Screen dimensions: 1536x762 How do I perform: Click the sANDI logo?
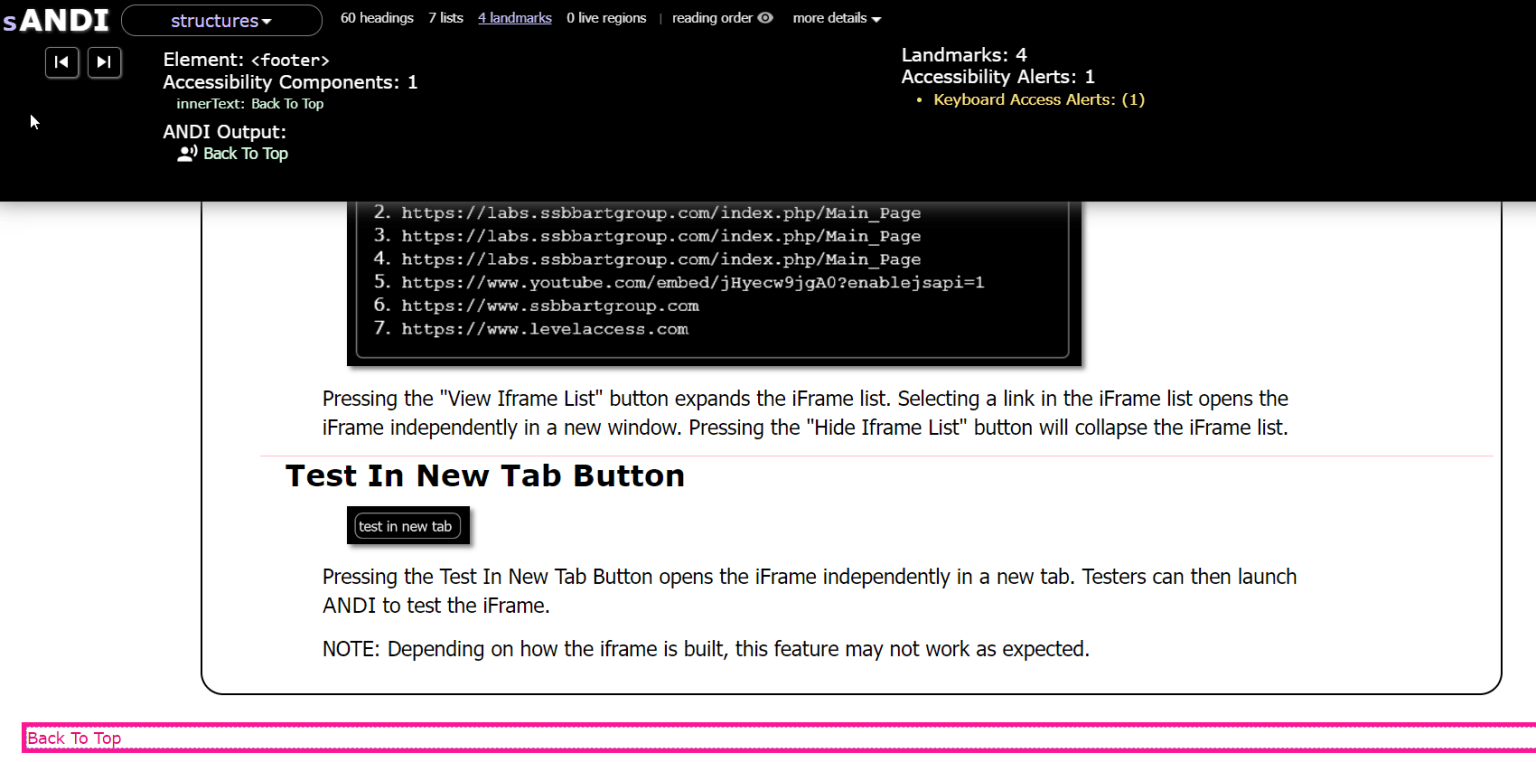pos(55,19)
